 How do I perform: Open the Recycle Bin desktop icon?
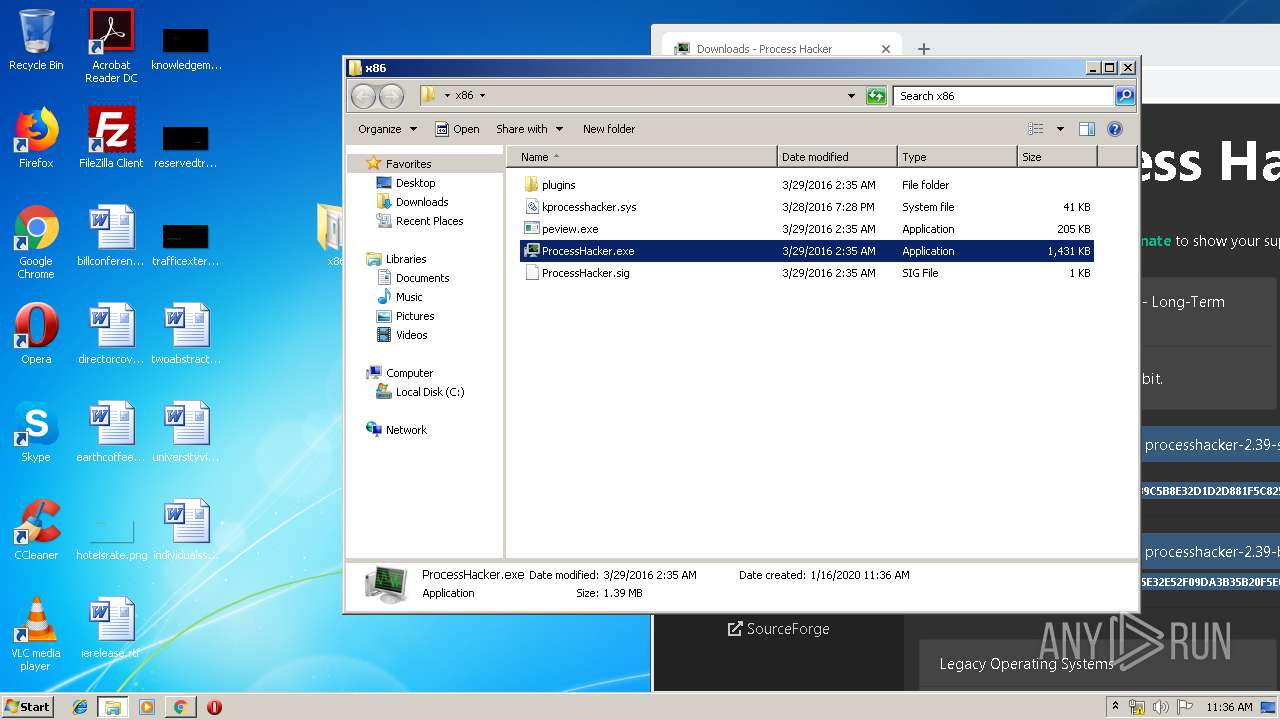coord(36,40)
